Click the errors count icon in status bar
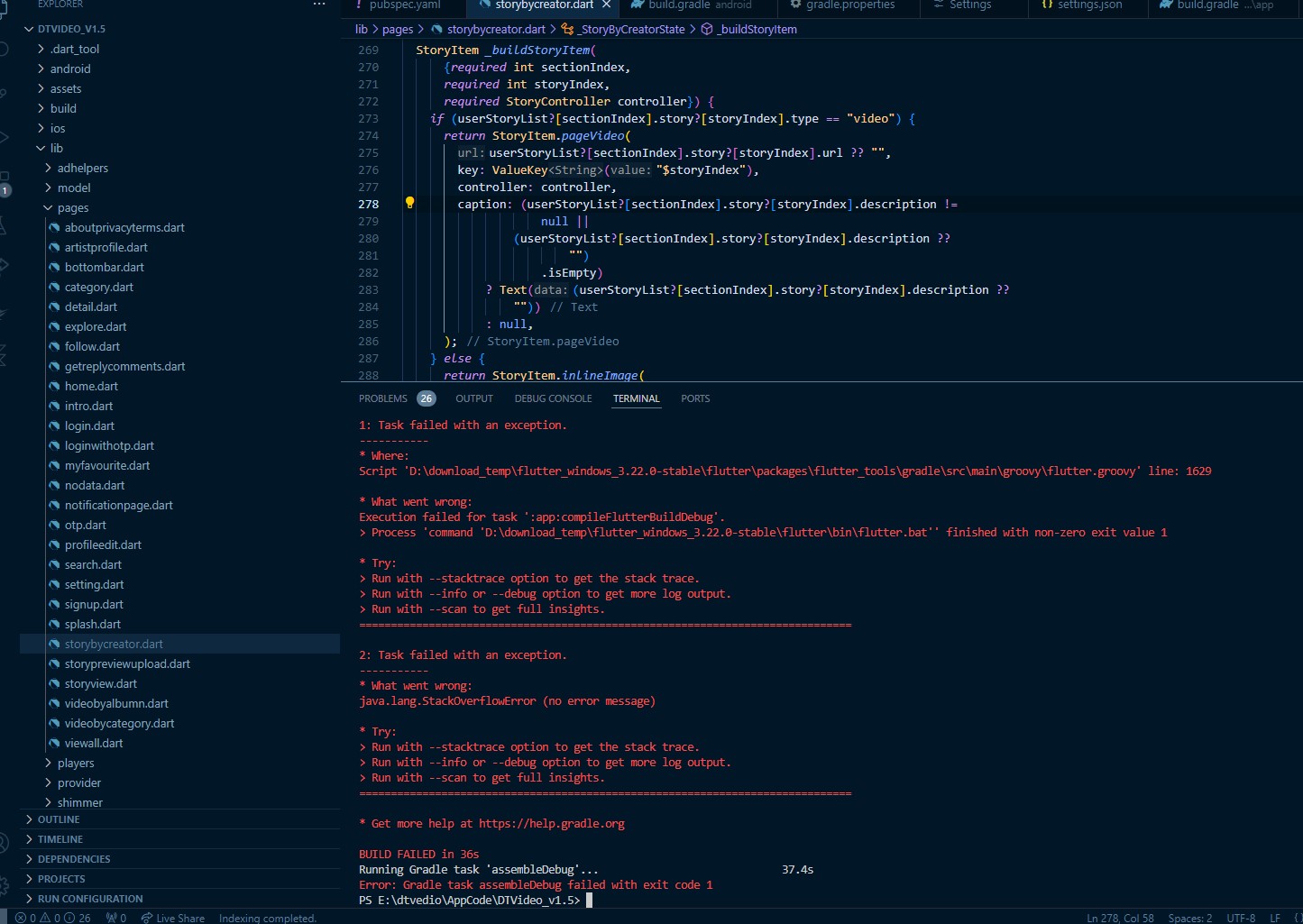This screenshot has height=924, width=1303. [21, 918]
